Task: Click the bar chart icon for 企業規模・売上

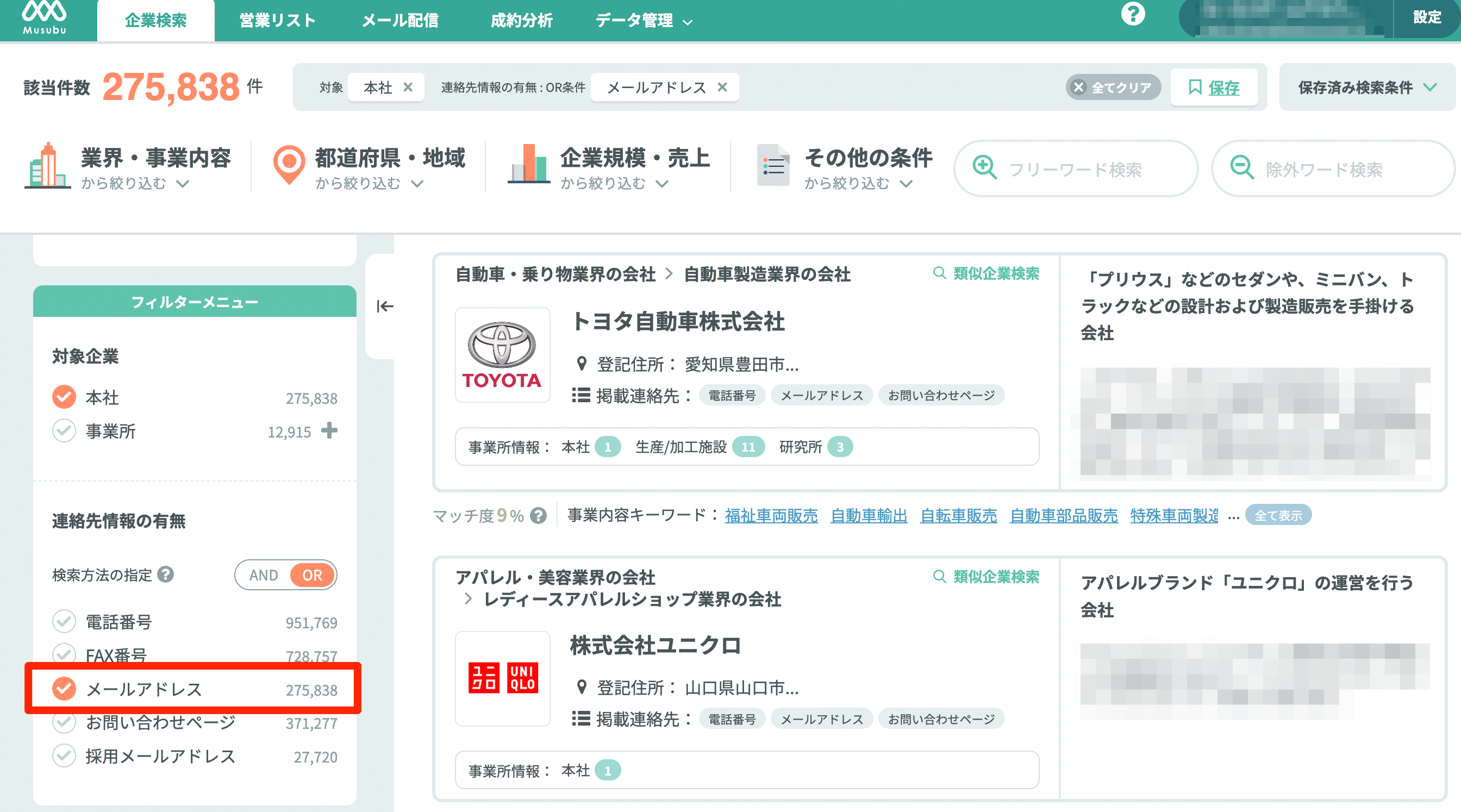Action: 529,164
